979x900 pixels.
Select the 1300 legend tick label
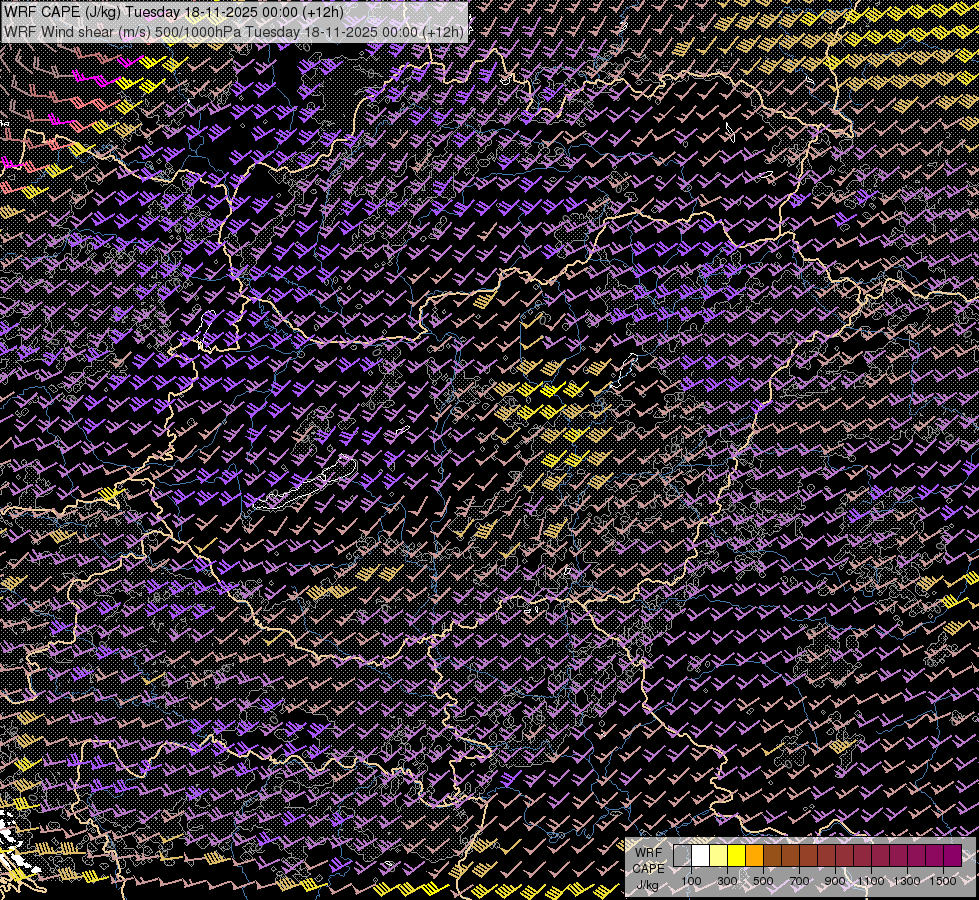coord(907,881)
